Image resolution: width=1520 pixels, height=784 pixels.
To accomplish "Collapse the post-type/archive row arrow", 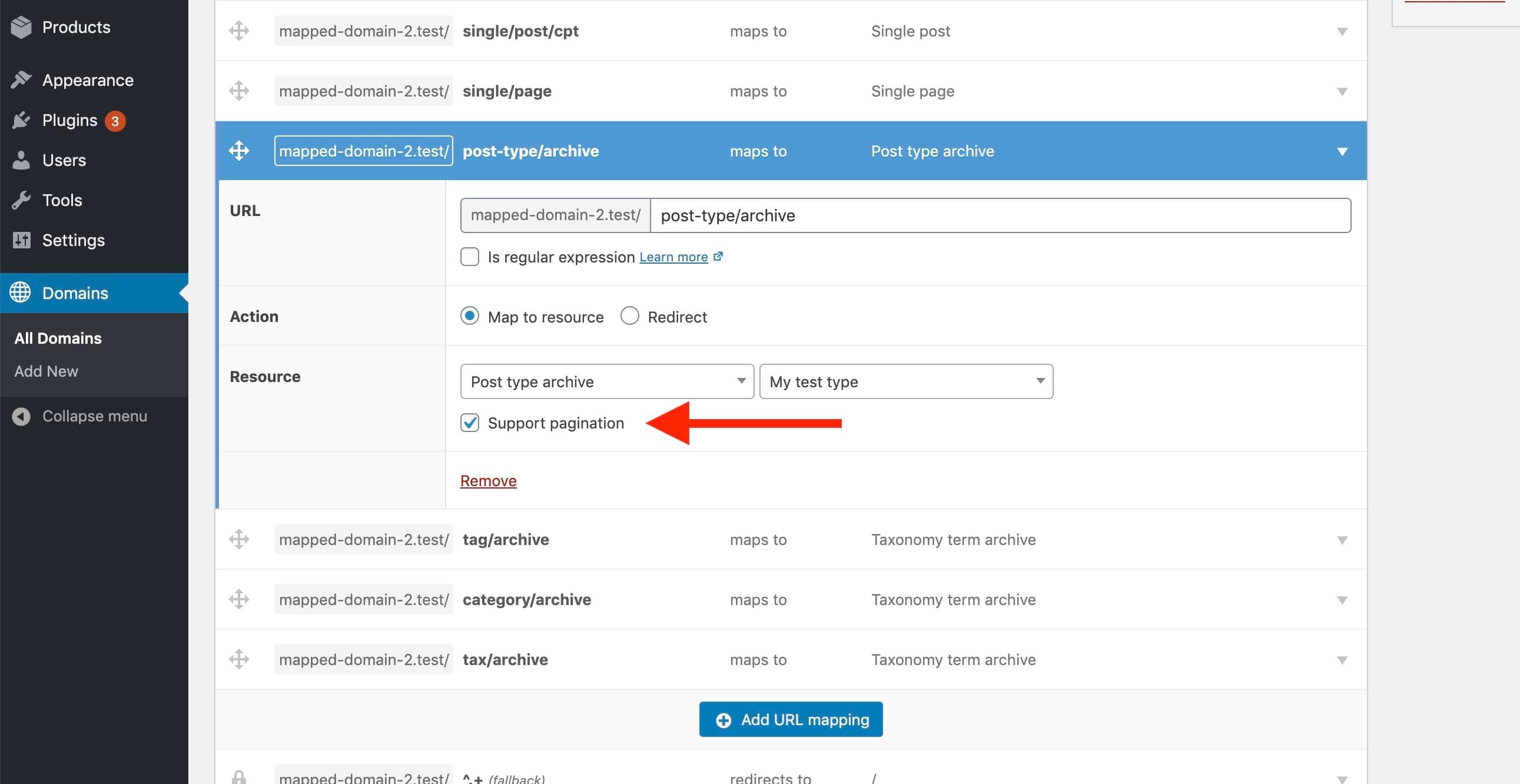I will coord(1342,152).
